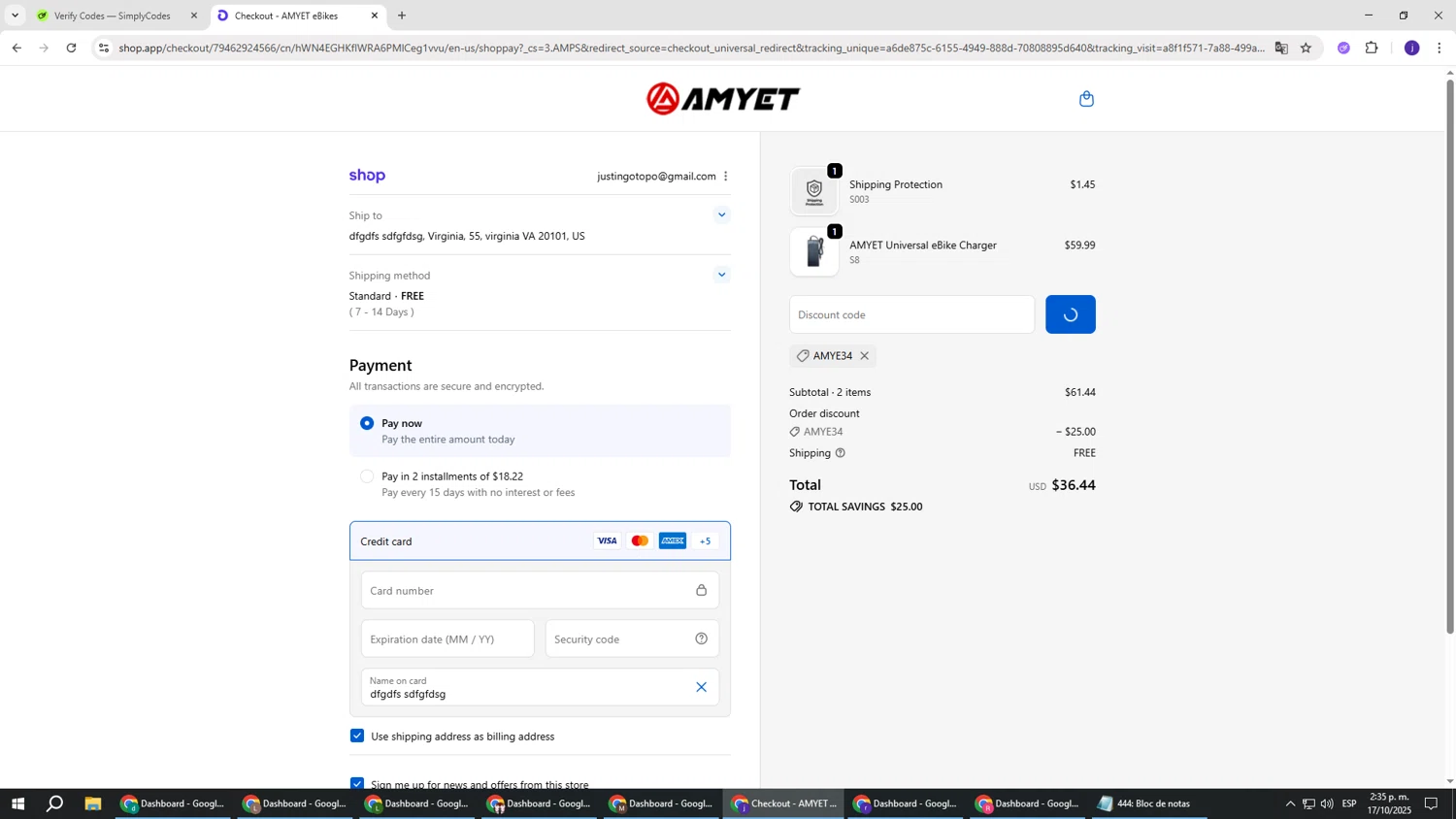
Task: Click the TOTAL SAVINGS $25.00 text
Action: (865, 507)
